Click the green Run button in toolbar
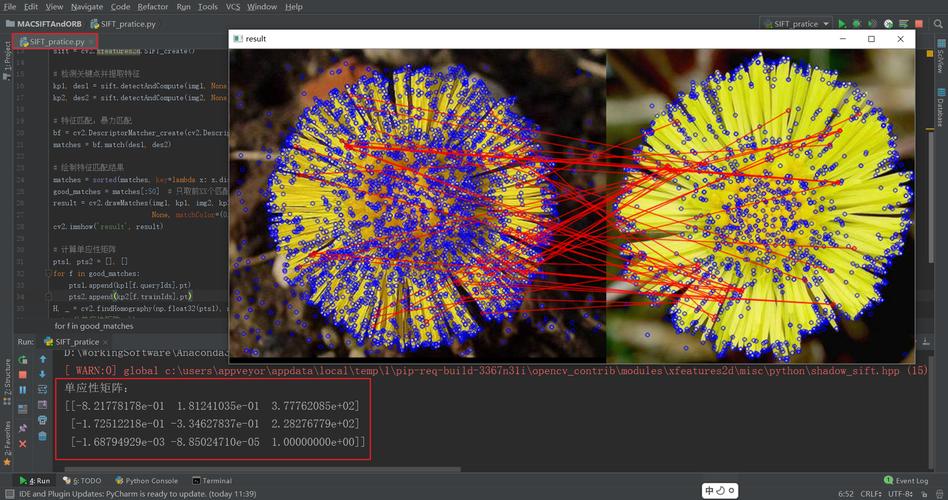The width and height of the screenshot is (948, 500). click(842, 23)
